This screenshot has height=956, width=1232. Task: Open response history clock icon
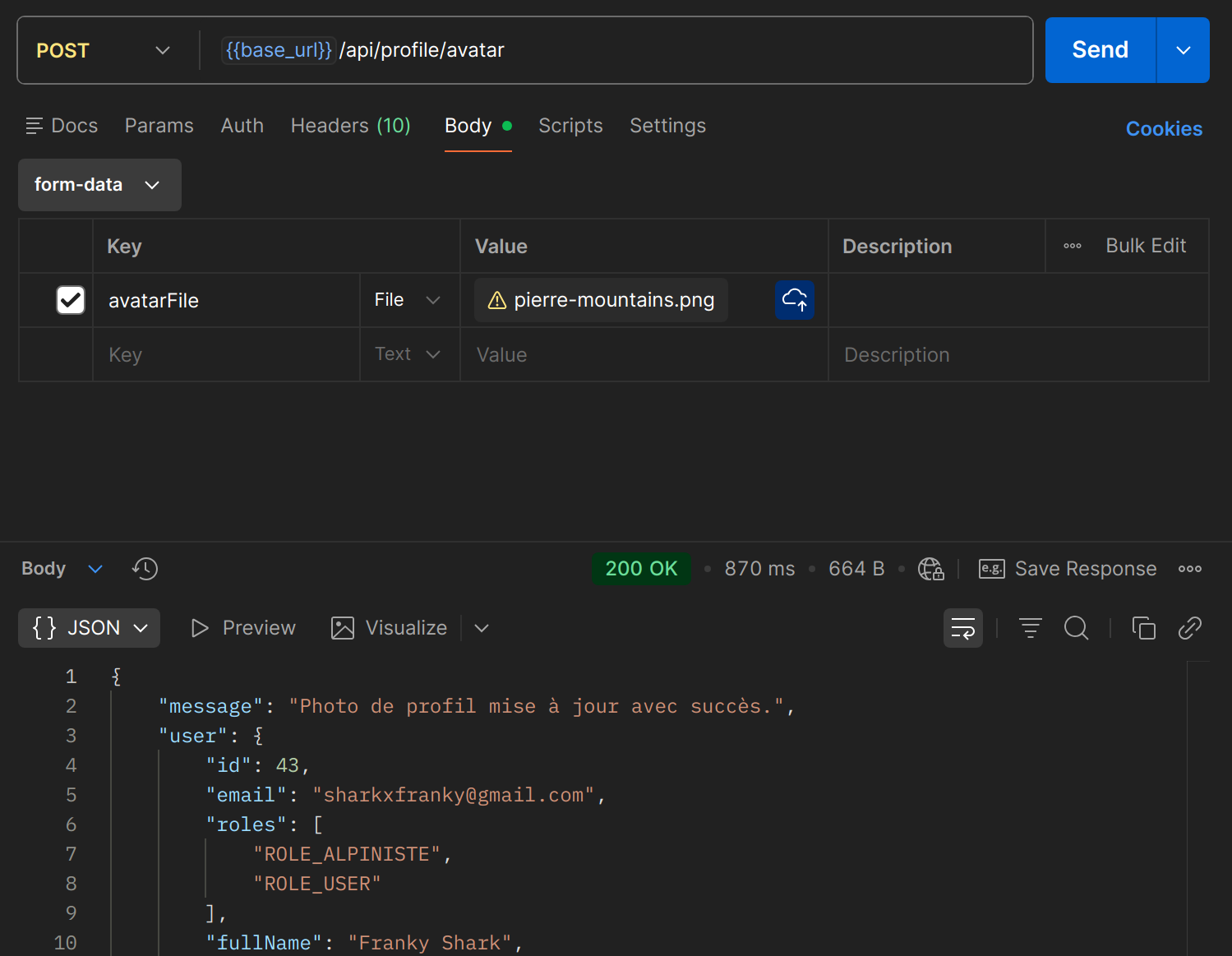145,569
